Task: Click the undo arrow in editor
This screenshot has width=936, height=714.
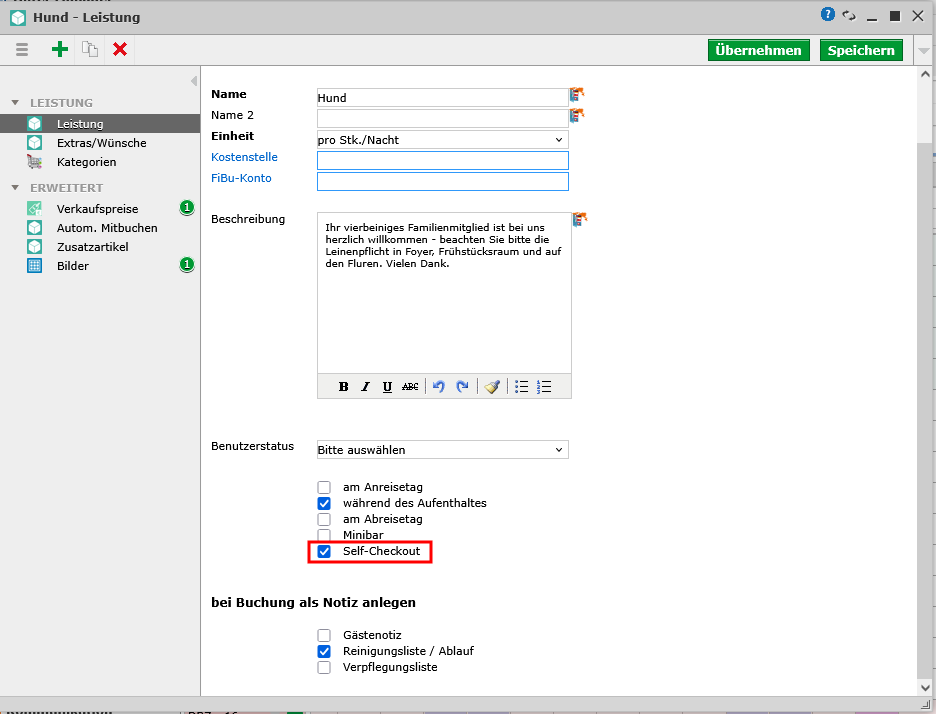Action: [x=438, y=387]
